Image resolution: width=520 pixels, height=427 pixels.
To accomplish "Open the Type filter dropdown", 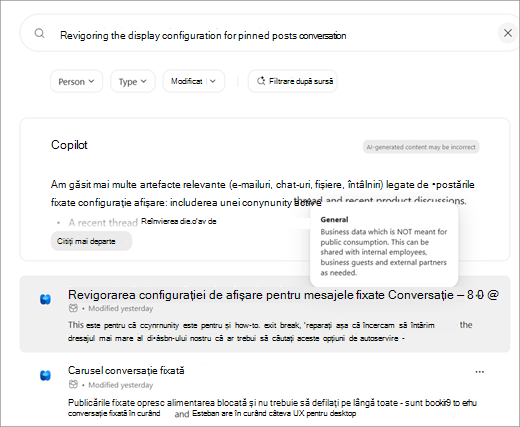I will 133,81.
